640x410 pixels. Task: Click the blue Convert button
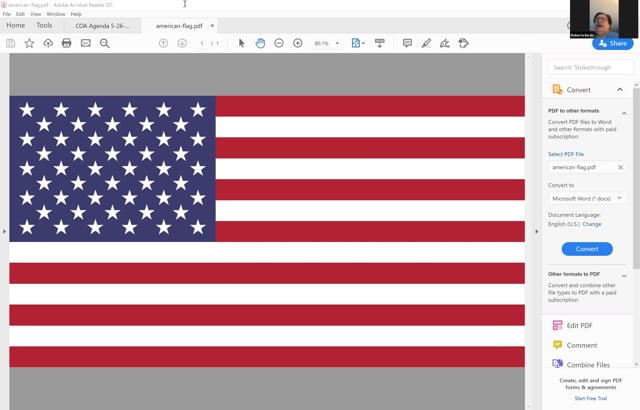point(587,249)
